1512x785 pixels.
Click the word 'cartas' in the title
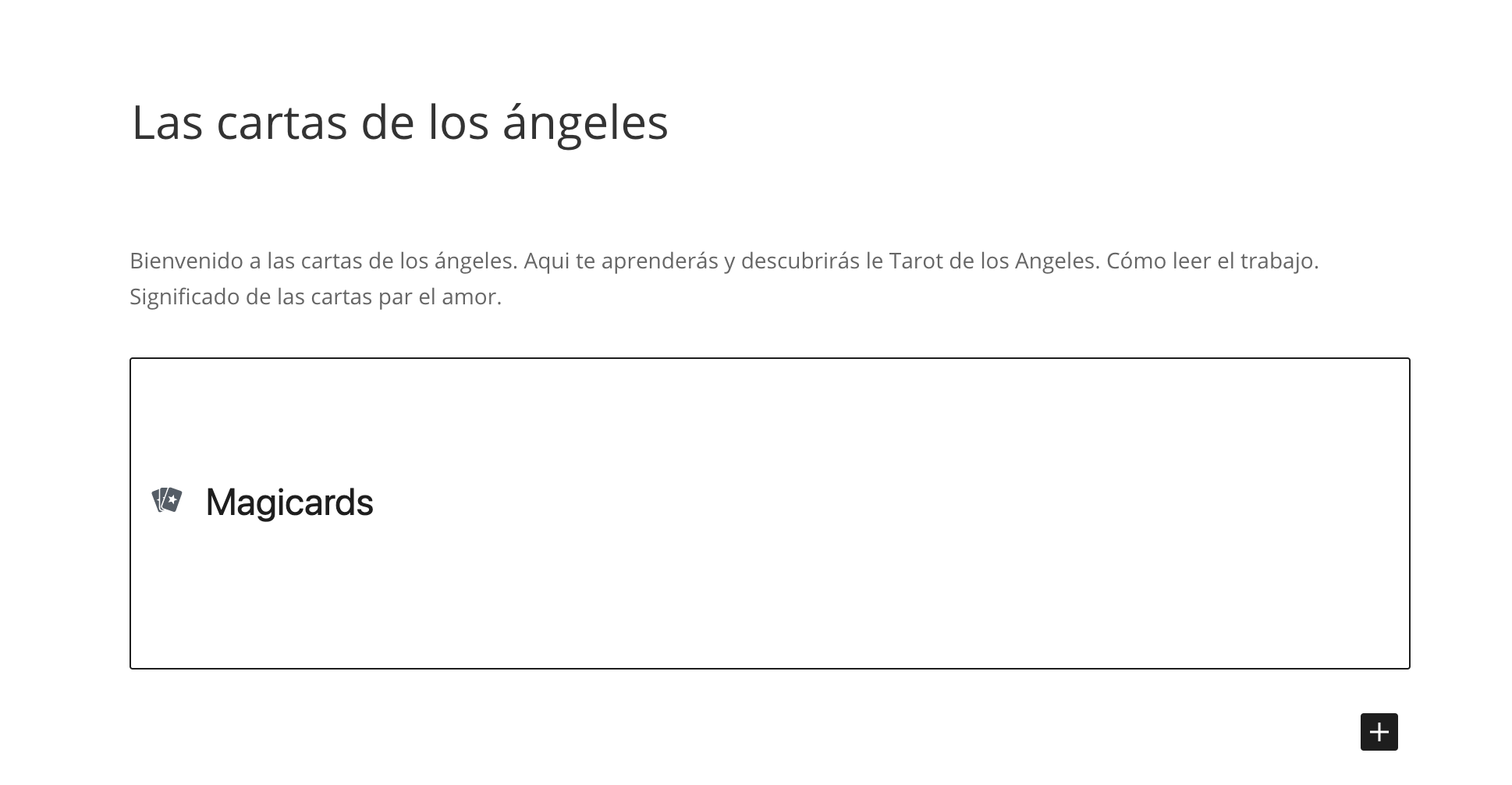[x=282, y=123]
